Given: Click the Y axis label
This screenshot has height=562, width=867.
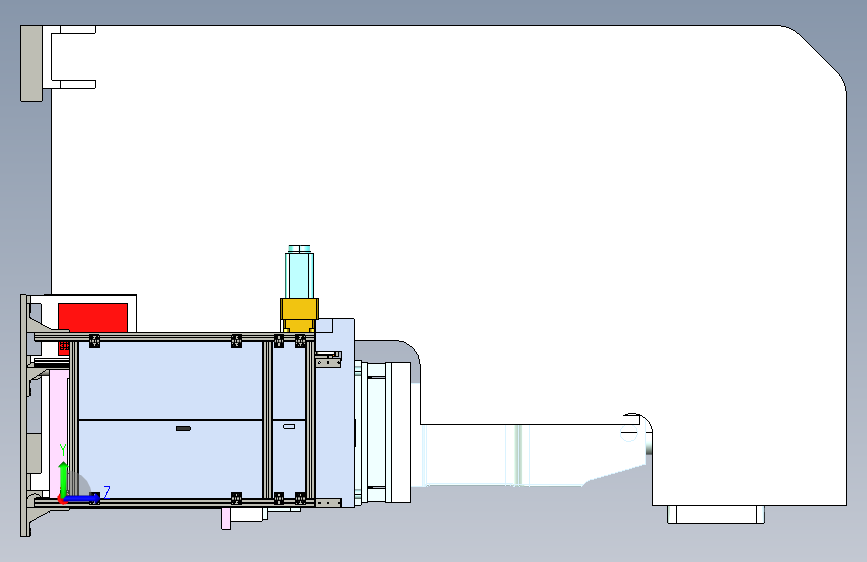Looking at the screenshot, I should tap(63, 450).
